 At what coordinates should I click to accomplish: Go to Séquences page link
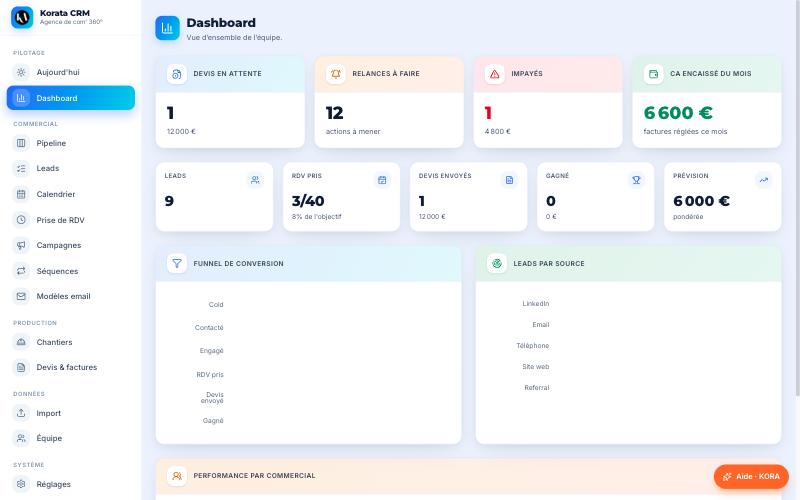point(71,271)
